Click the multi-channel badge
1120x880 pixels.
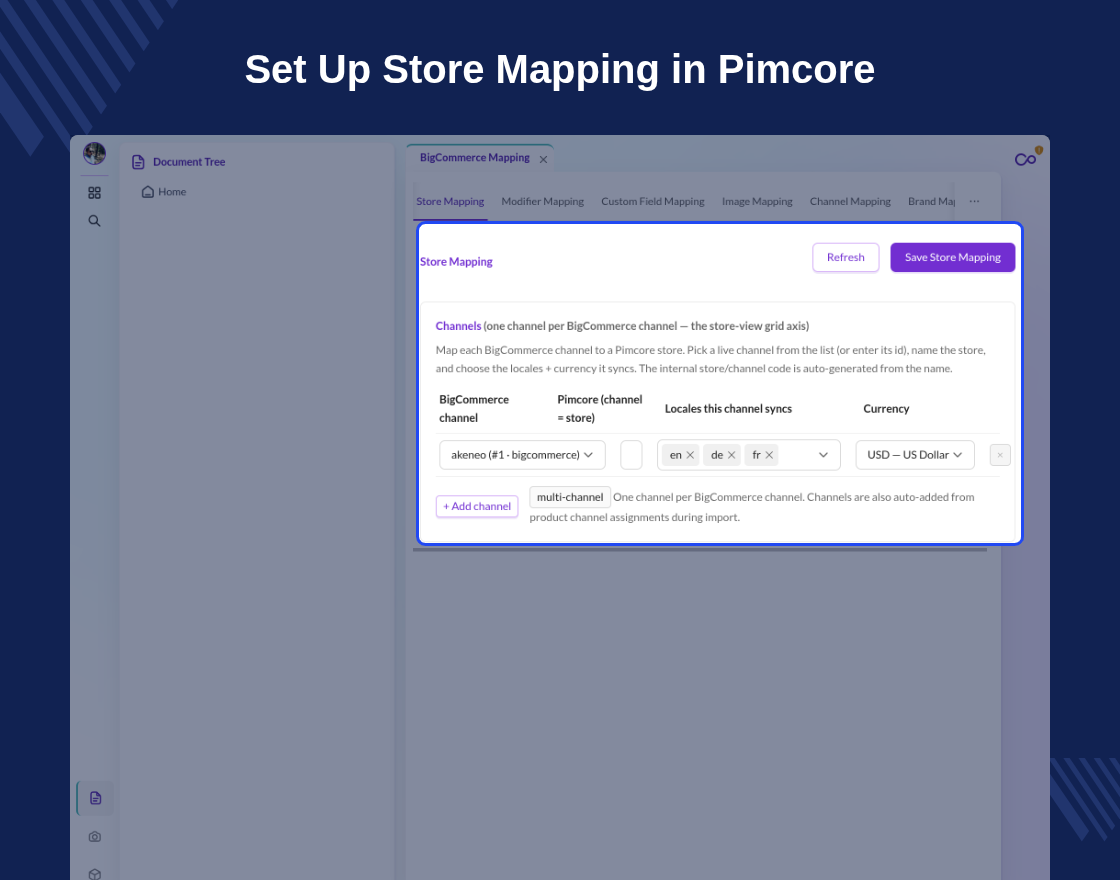tap(570, 497)
